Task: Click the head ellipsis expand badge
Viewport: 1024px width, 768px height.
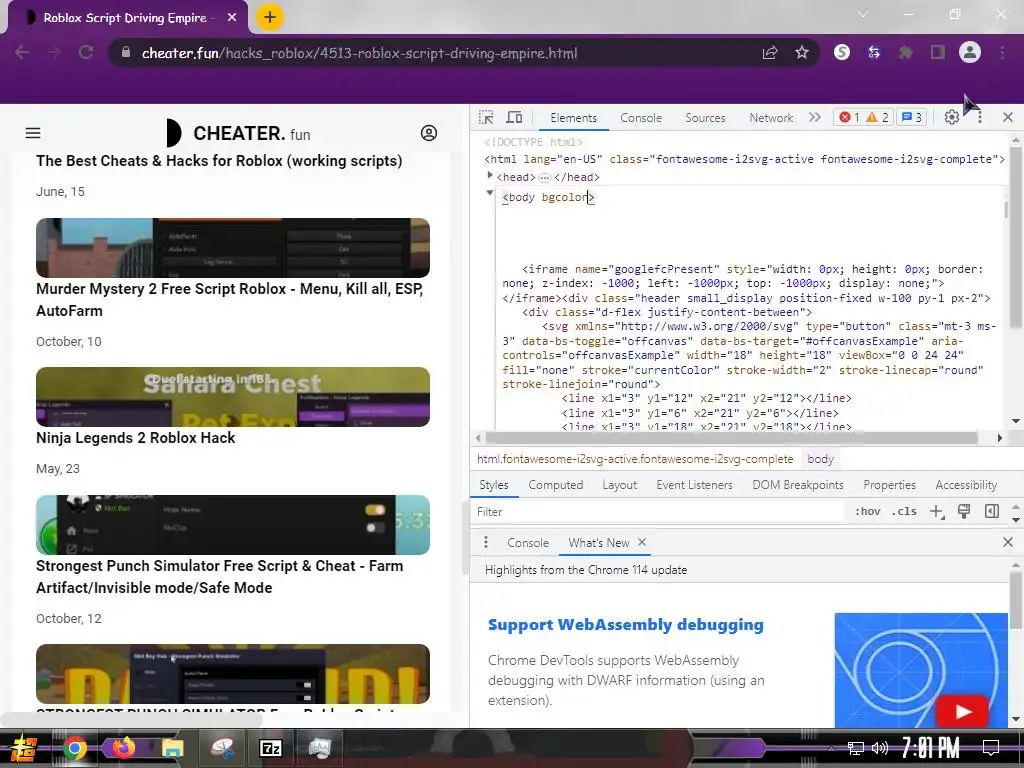Action: coord(545,178)
